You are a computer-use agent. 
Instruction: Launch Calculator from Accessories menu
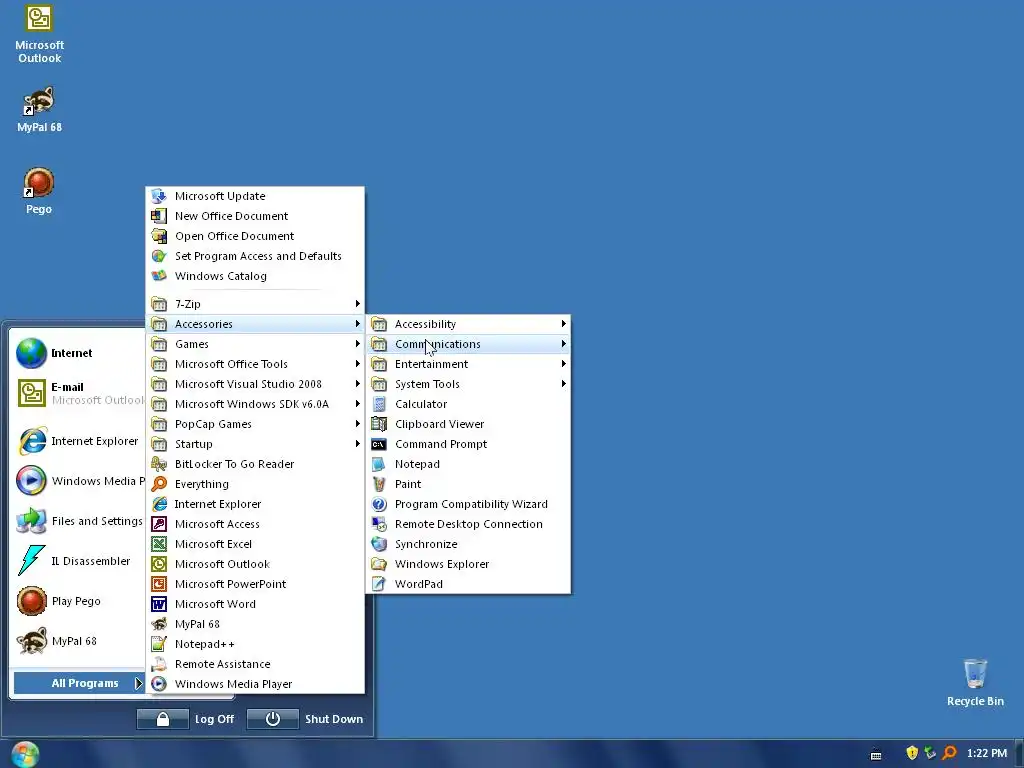468,404
